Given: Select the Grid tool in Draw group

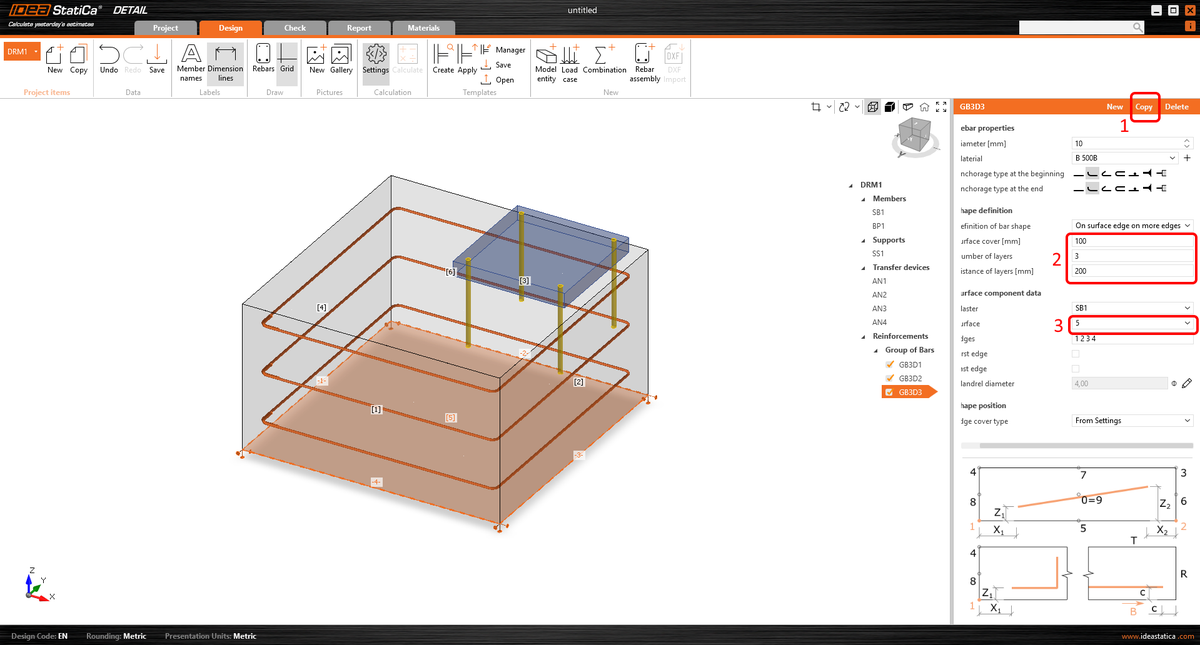Looking at the screenshot, I should pos(287,58).
